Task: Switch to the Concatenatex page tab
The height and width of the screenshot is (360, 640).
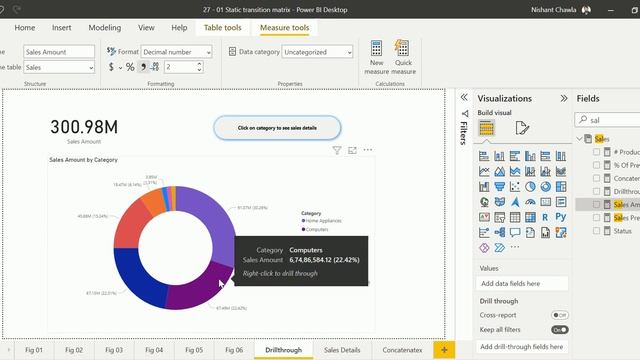Action: 402,350
